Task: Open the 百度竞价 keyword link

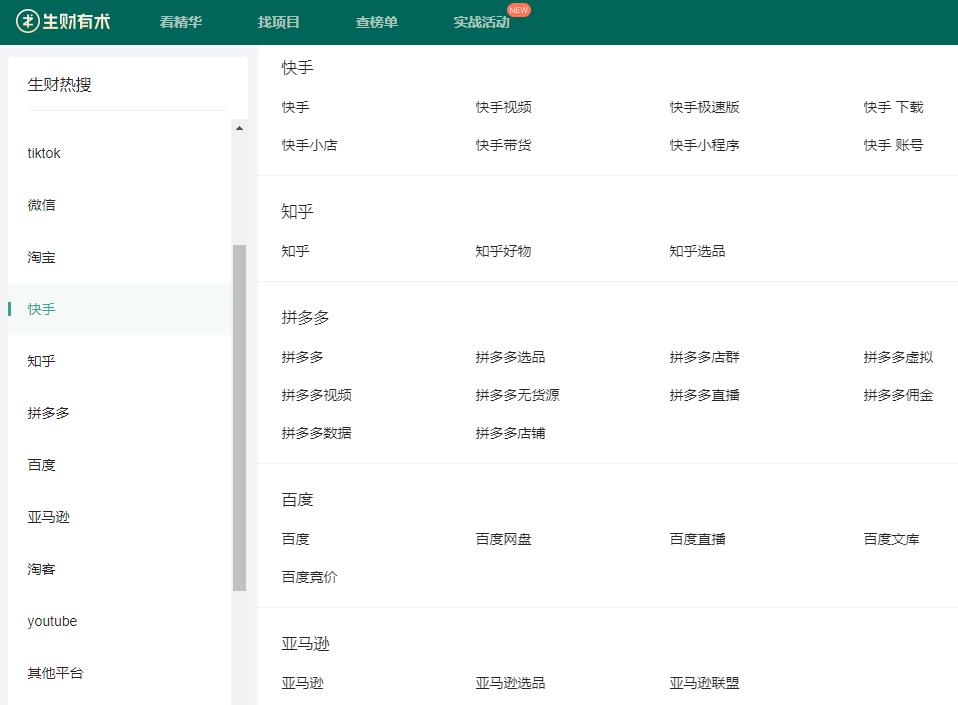Action: click(x=309, y=577)
